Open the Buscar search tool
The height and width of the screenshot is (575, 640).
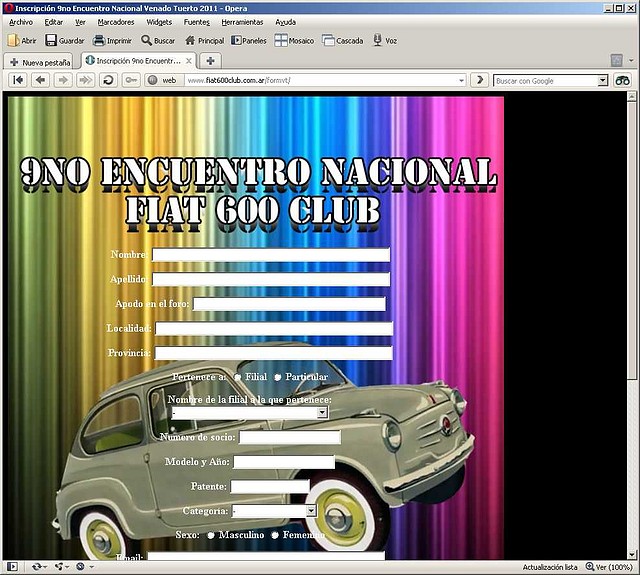[x=158, y=40]
